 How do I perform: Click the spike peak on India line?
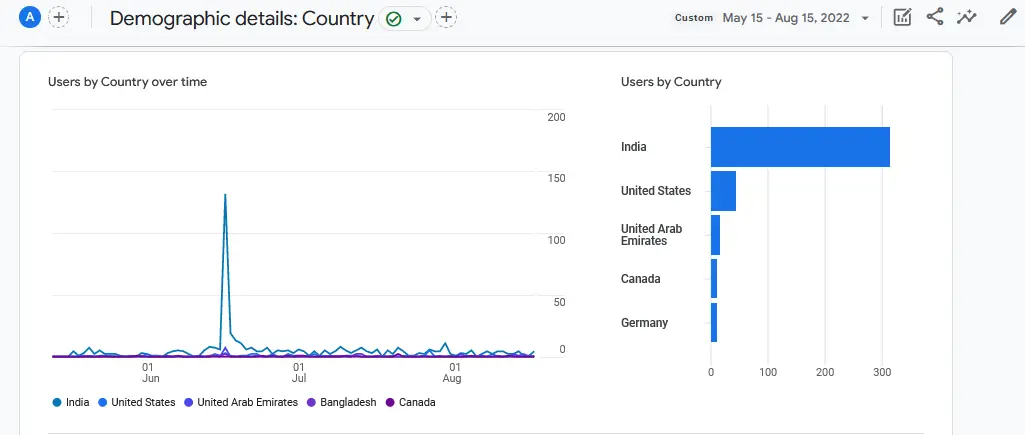pyautogui.click(x=225, y=194)
